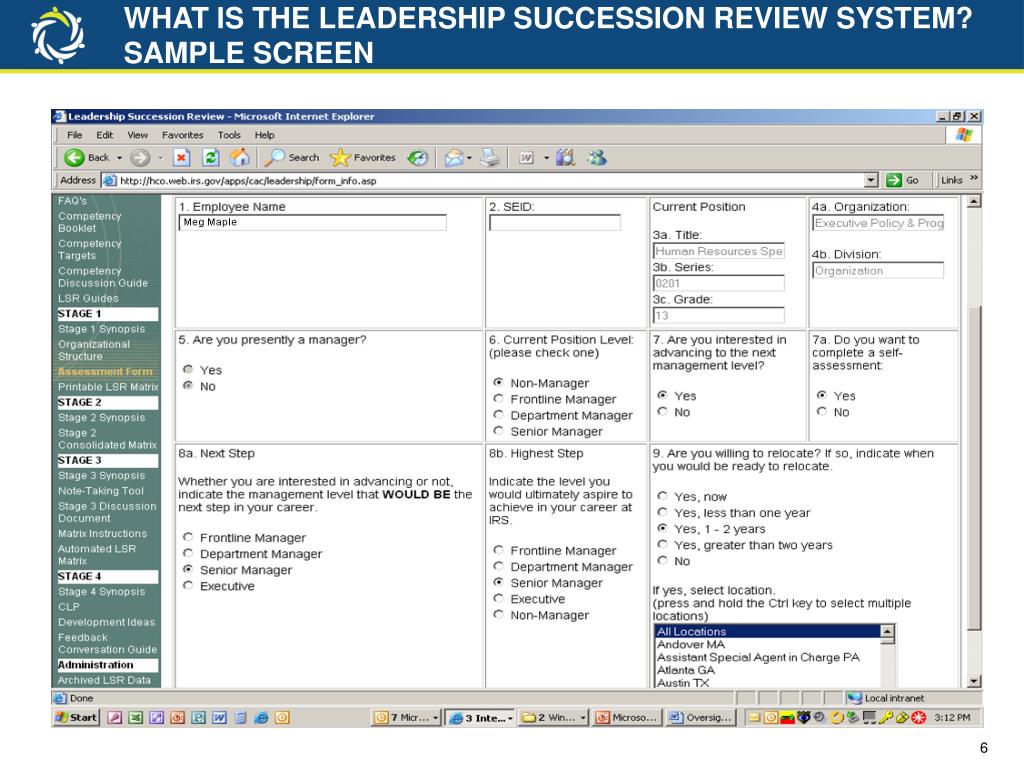The height and width of the screenshot is (768, 1024).
Task: Click the Forward arrow icon
Action: click(x=140, y=157)
